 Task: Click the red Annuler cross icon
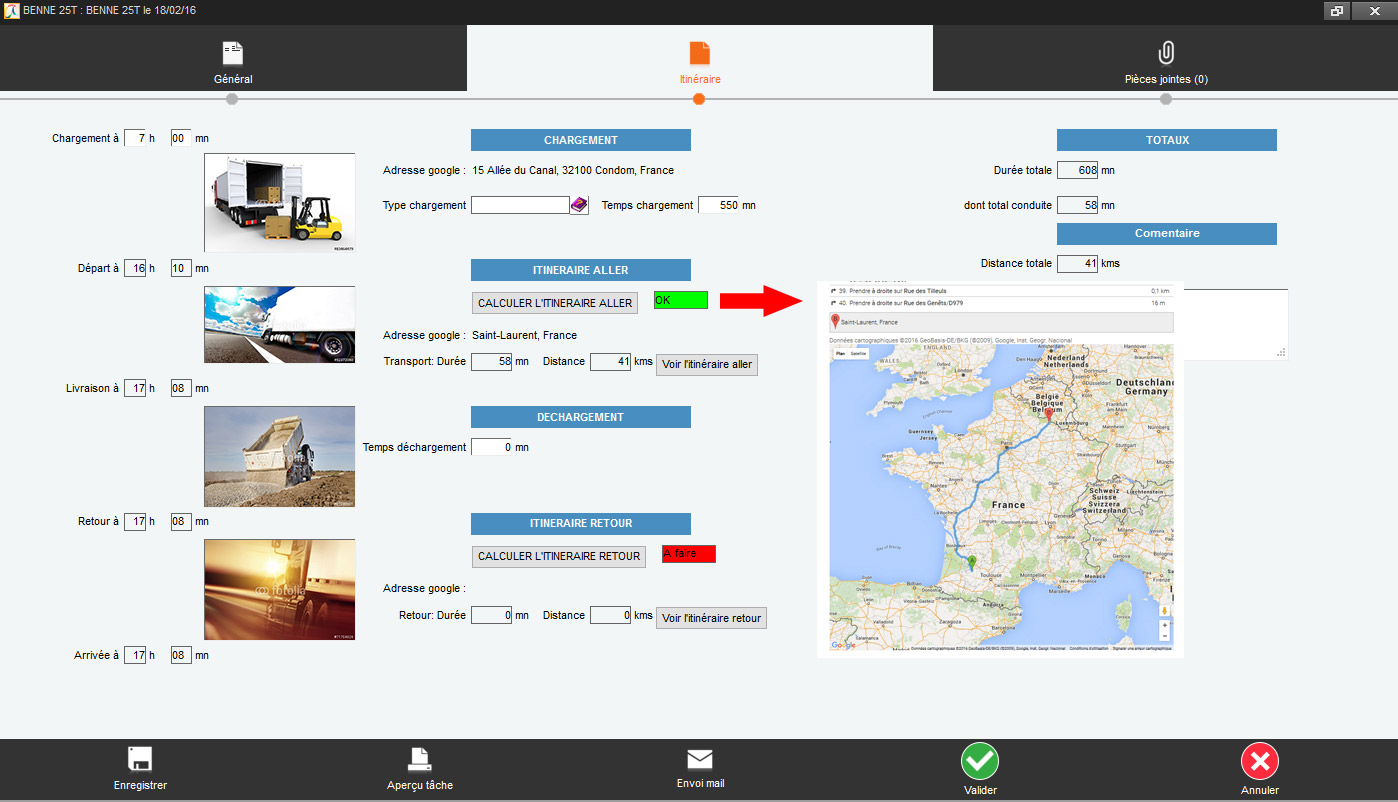click(x=1260, y=761)
